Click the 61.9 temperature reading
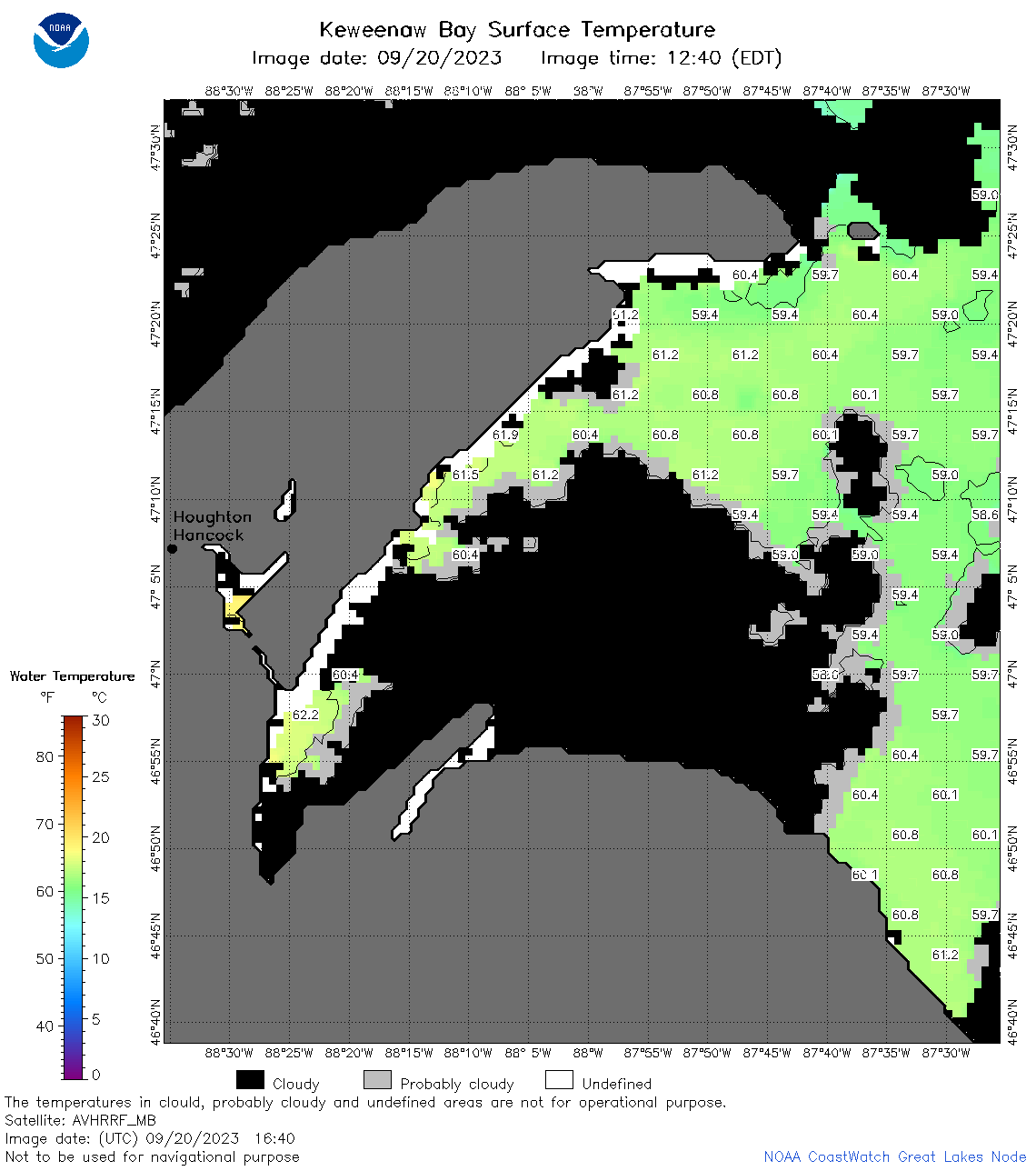Image resolution: width=1036 pixels, height=1171 pixels. [505, 435]
